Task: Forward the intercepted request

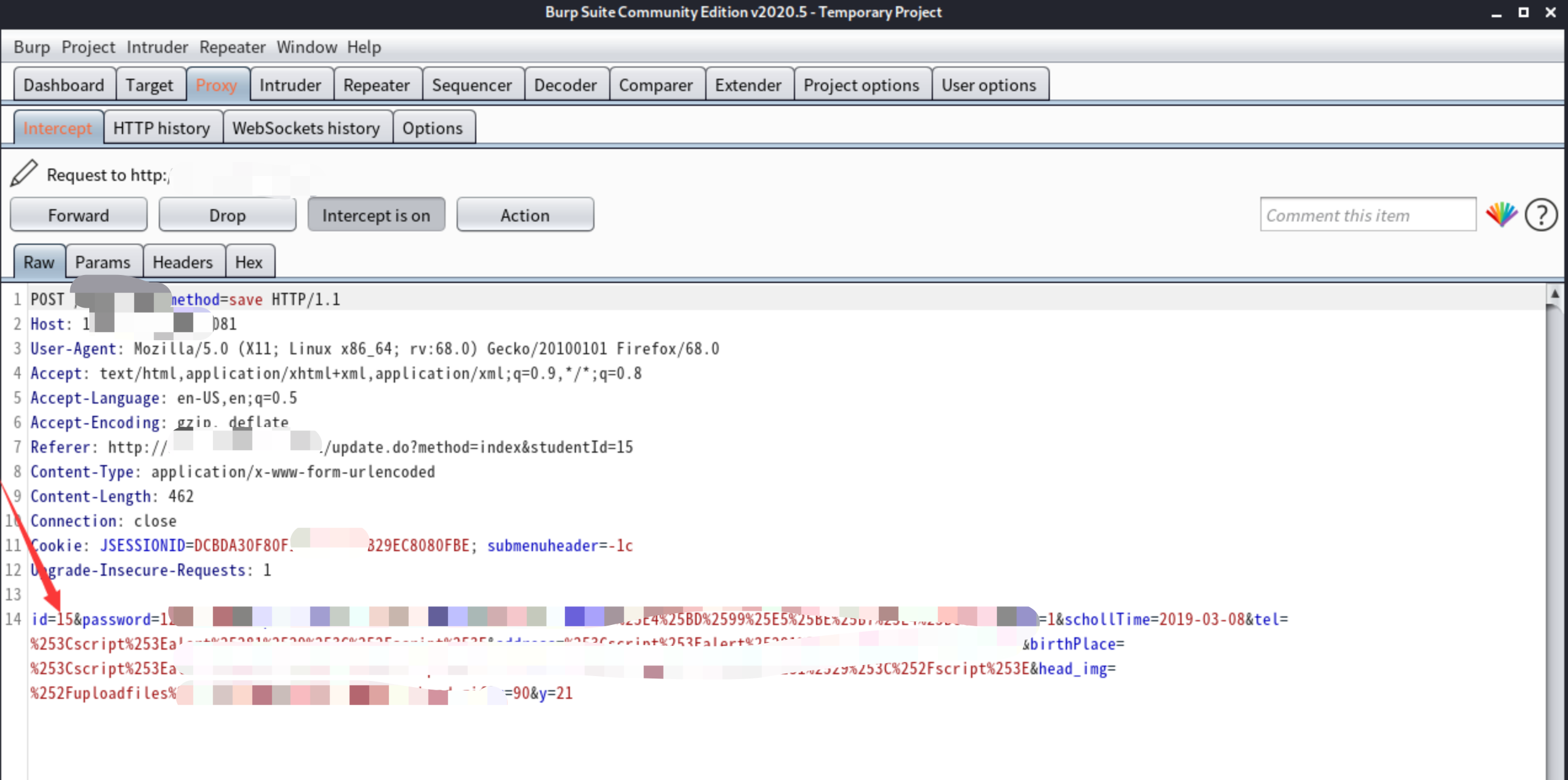Action: coord(78,215)
